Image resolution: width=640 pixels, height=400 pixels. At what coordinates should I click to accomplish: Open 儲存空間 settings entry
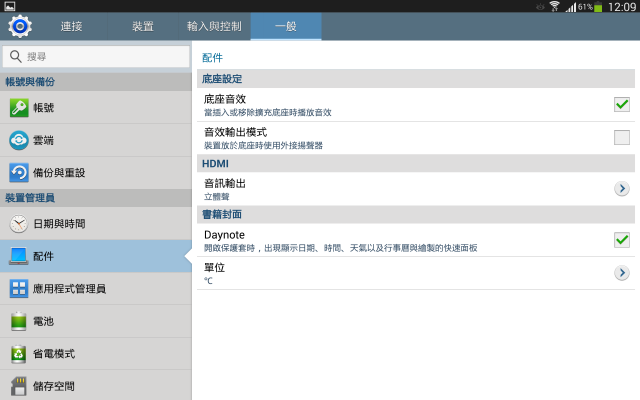pos(96,386)
